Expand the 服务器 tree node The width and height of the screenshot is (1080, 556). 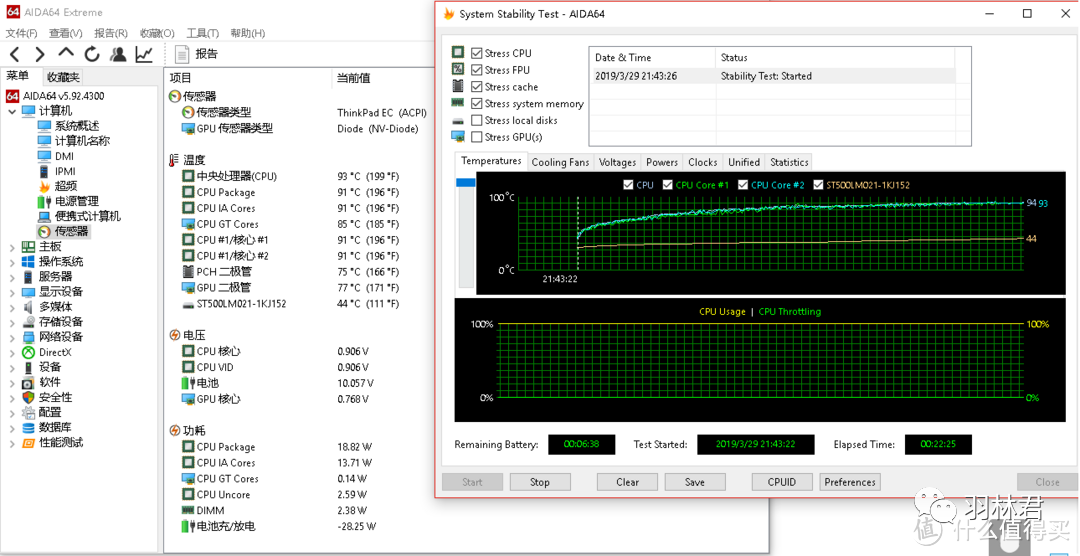(x=12, y=277)
